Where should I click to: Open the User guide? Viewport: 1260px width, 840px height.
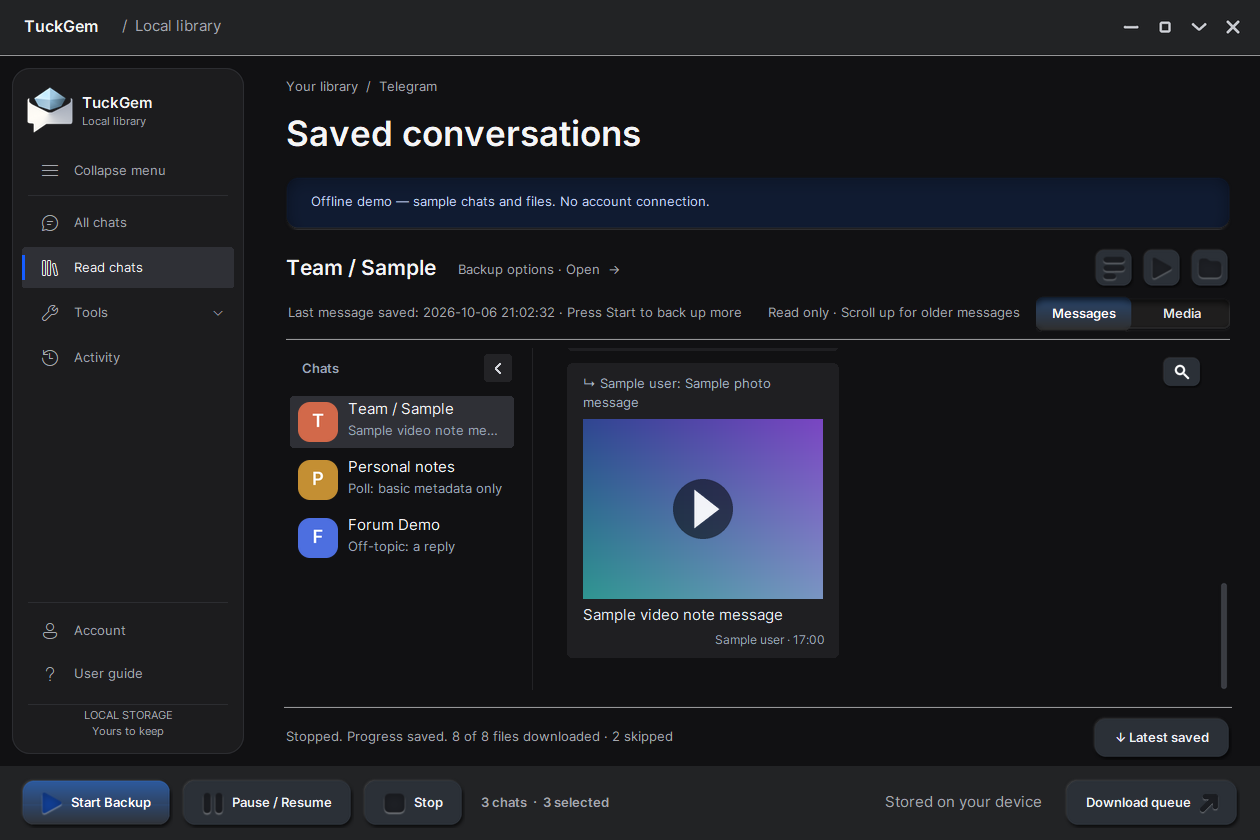pos(128,673)
